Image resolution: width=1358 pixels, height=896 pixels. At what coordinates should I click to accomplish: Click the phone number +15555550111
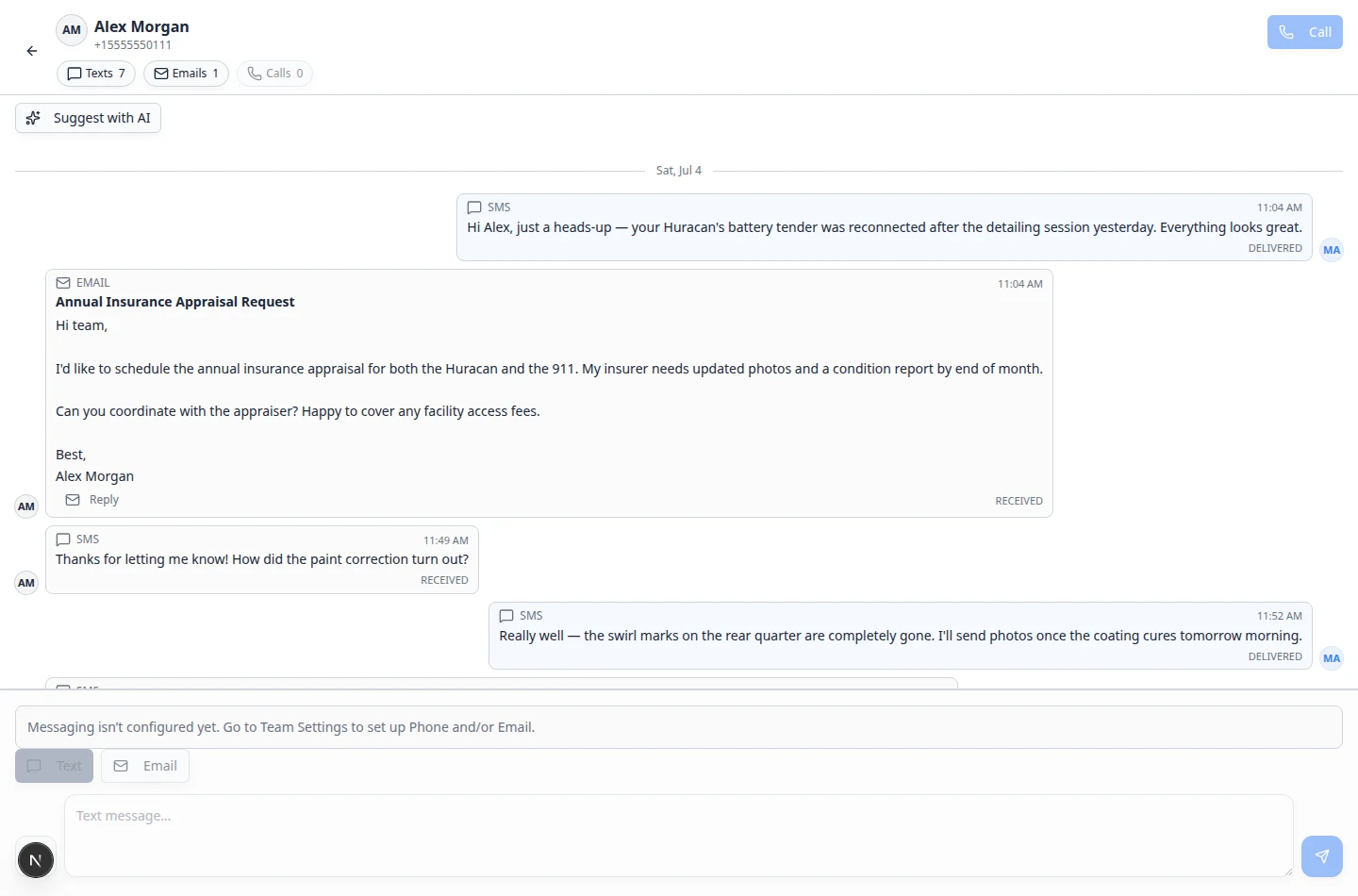click(133, 45)
